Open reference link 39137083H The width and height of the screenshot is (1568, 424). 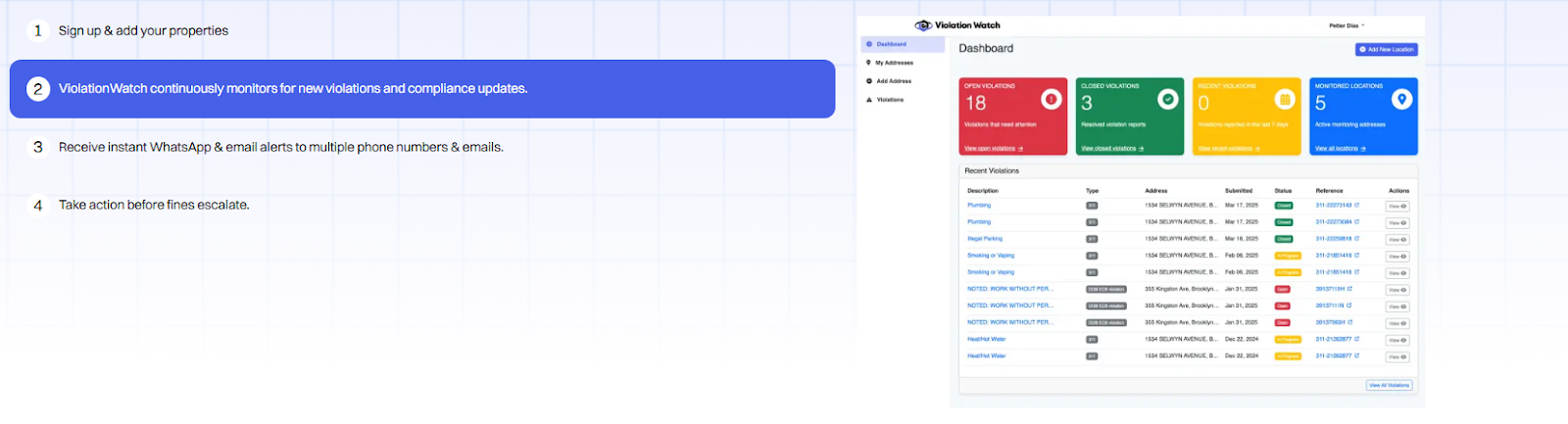pyautogui.click(x=1330, y=322)
